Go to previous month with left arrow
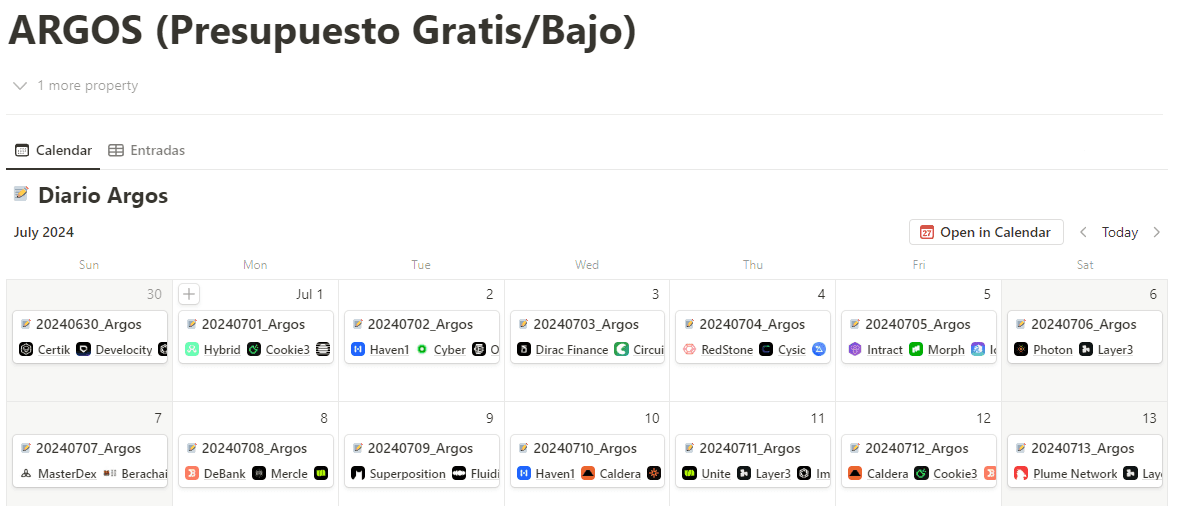 point(1084,232)
